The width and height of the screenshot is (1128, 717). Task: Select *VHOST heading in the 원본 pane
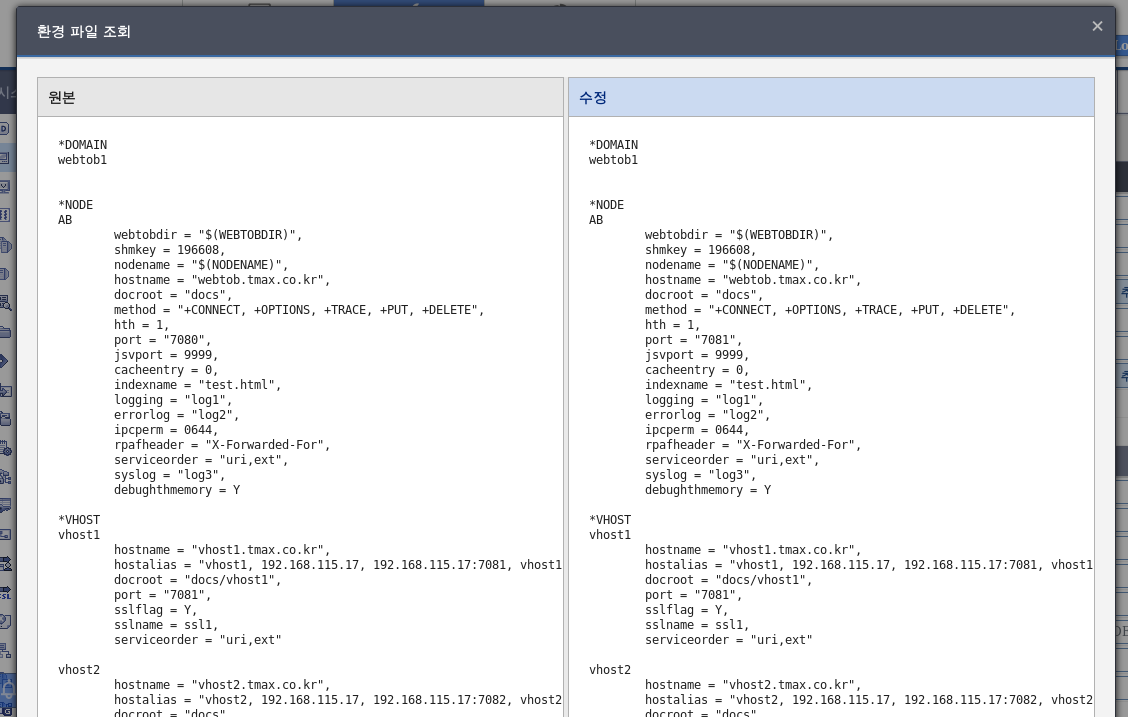tap(79, 520)
